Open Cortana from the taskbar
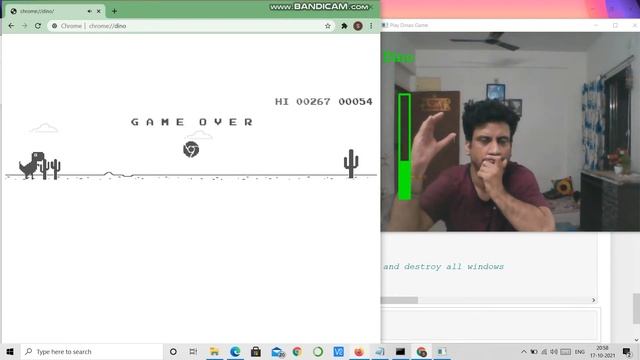The height and width of the screenshot is (360, 640). click(x=173, y=351)
